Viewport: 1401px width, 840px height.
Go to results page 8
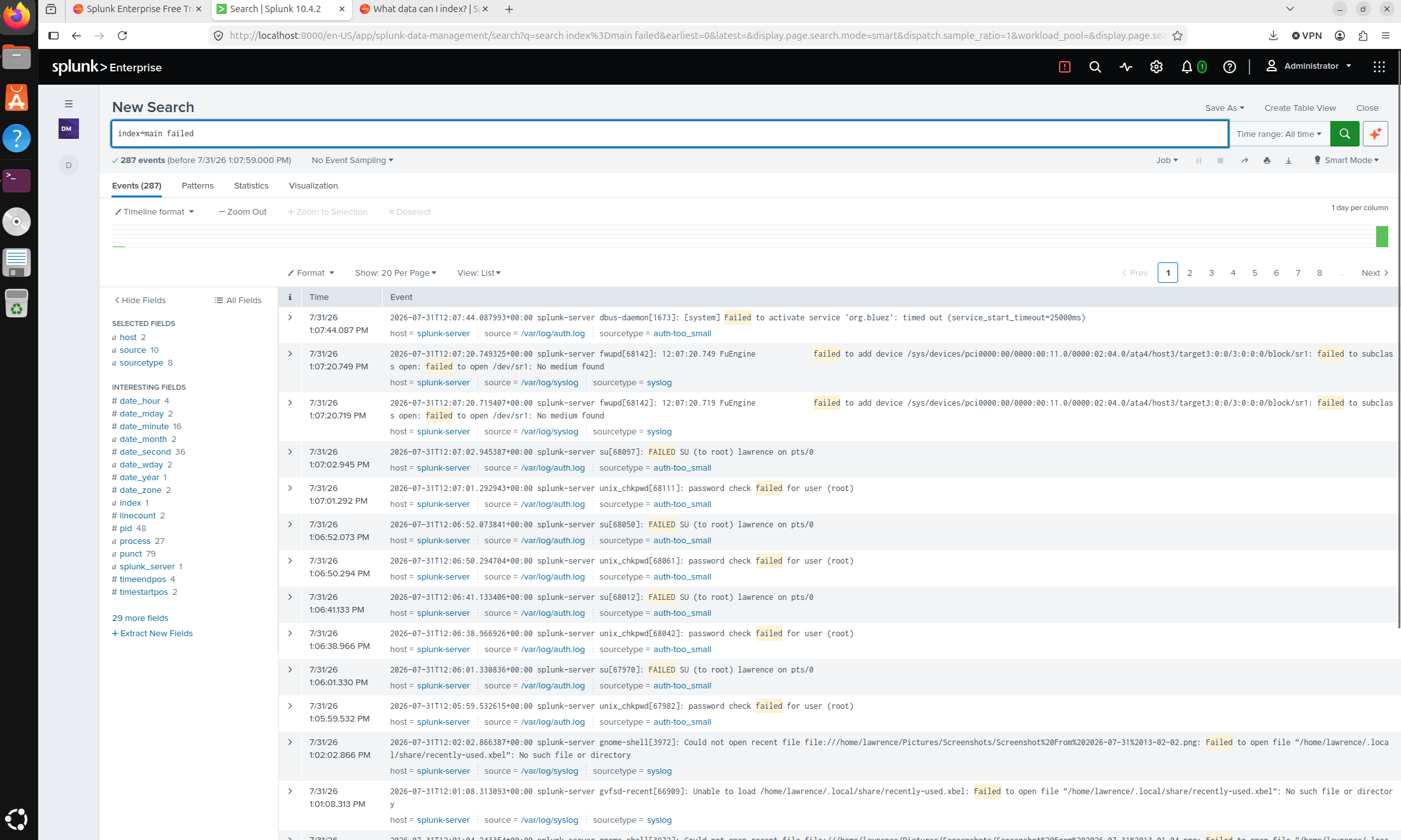[x=1319, y=273]
